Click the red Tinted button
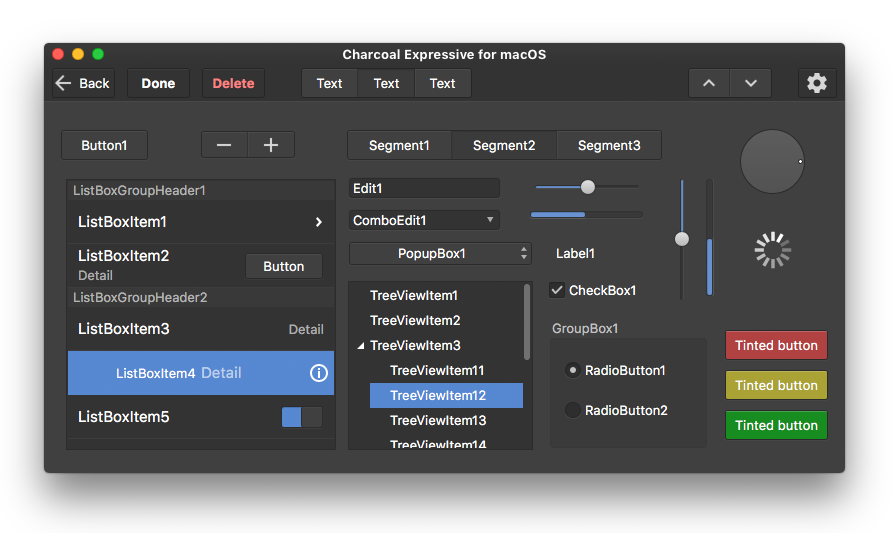This screenshot has height=533, width=895. point(776,345)
